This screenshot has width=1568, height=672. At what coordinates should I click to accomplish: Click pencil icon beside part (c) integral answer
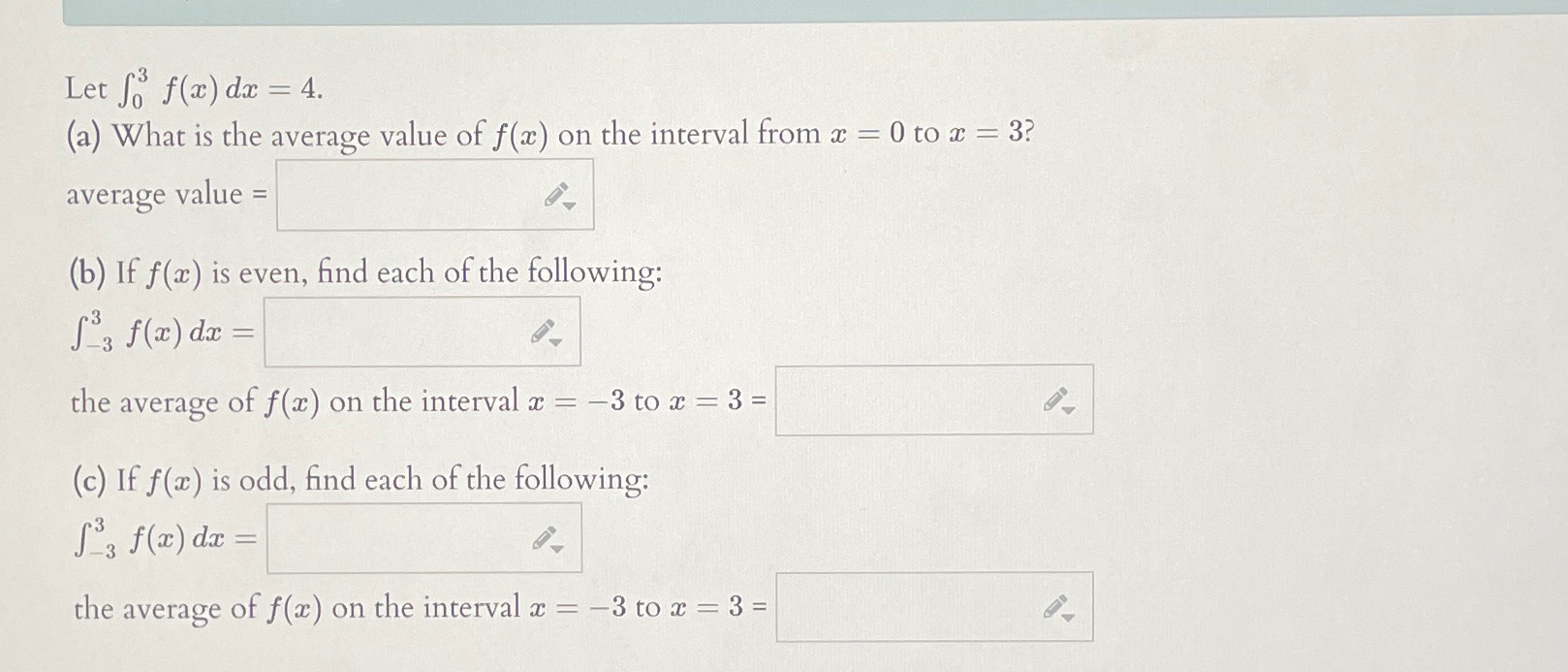(x=543, y=538)
